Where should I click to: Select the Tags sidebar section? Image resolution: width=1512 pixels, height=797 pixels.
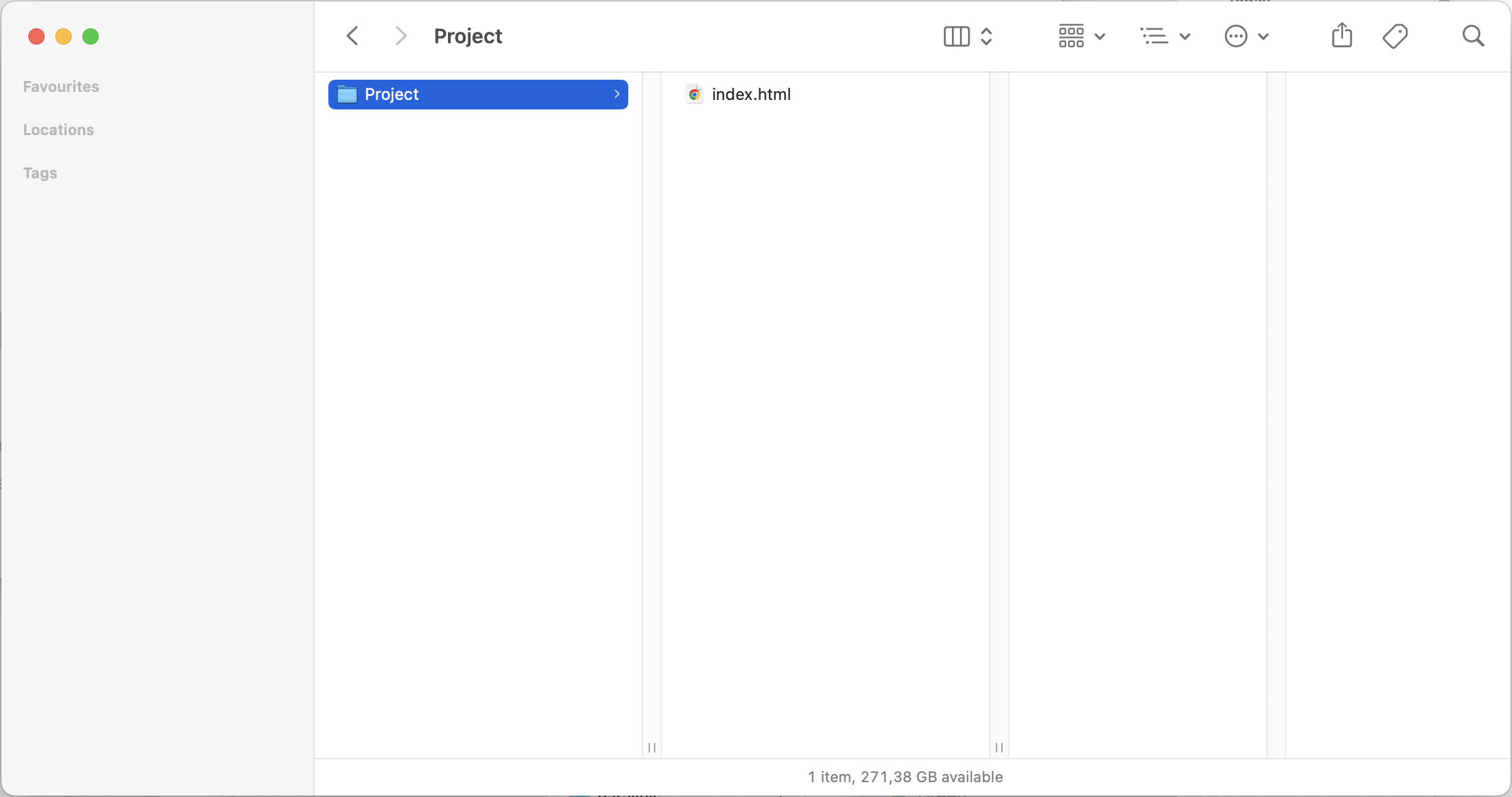coord(40,172)
